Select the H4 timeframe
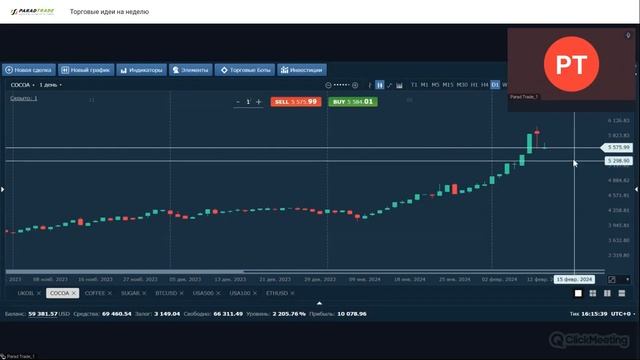Screen dimensions: 640x360 tap(484, 84)
